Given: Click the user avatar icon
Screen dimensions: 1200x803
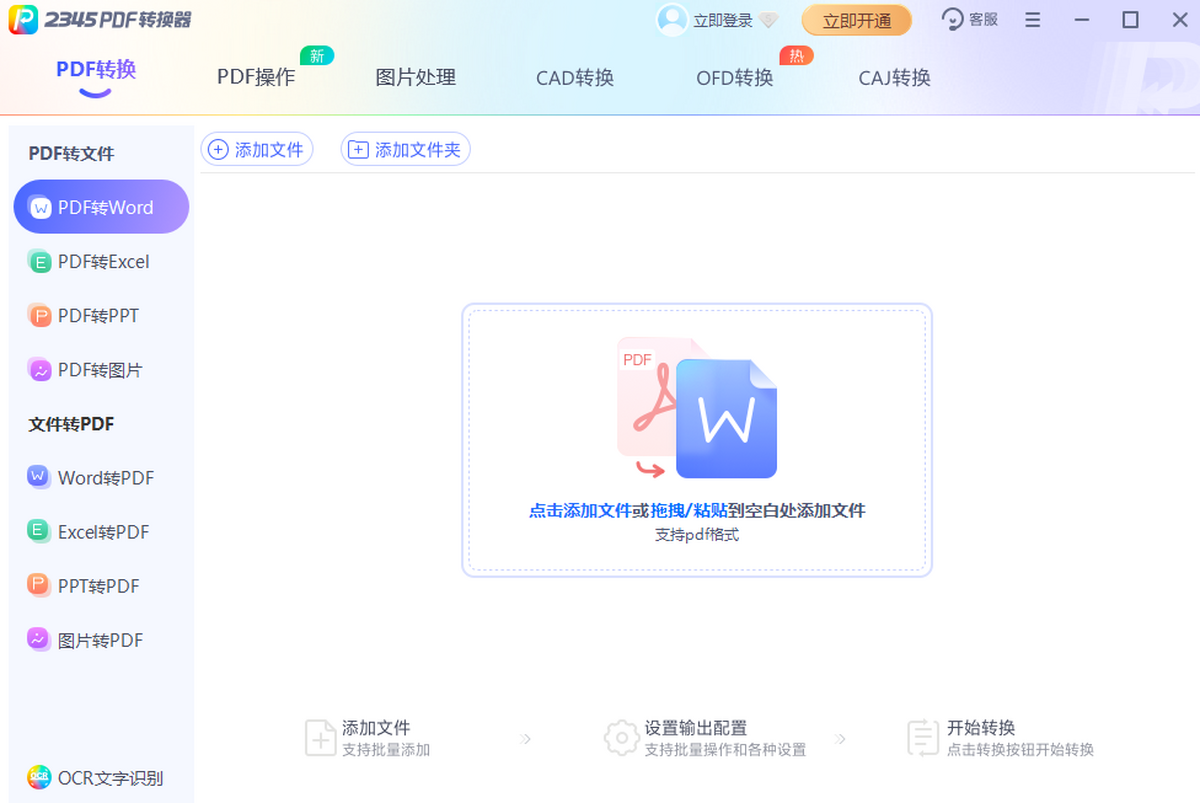Looking at the screenshot, I should (x=672, y=19).
